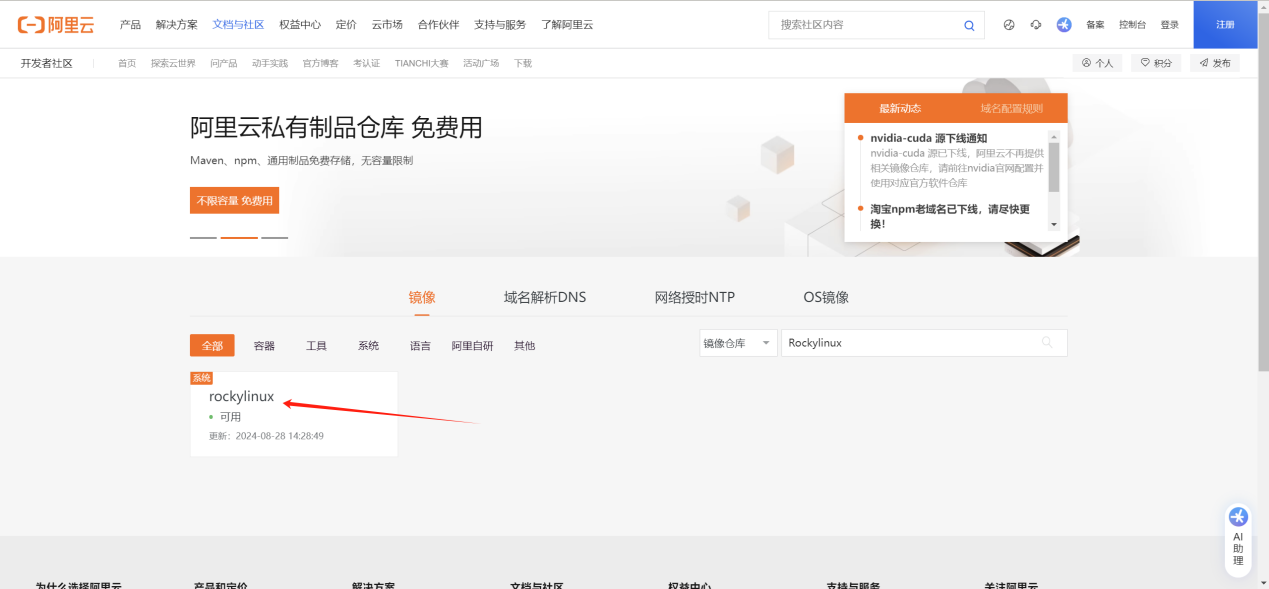Screen dimensions: 1269x589
Task: Select the 阿里自研 category filter
Action: [x=472, y=345]
